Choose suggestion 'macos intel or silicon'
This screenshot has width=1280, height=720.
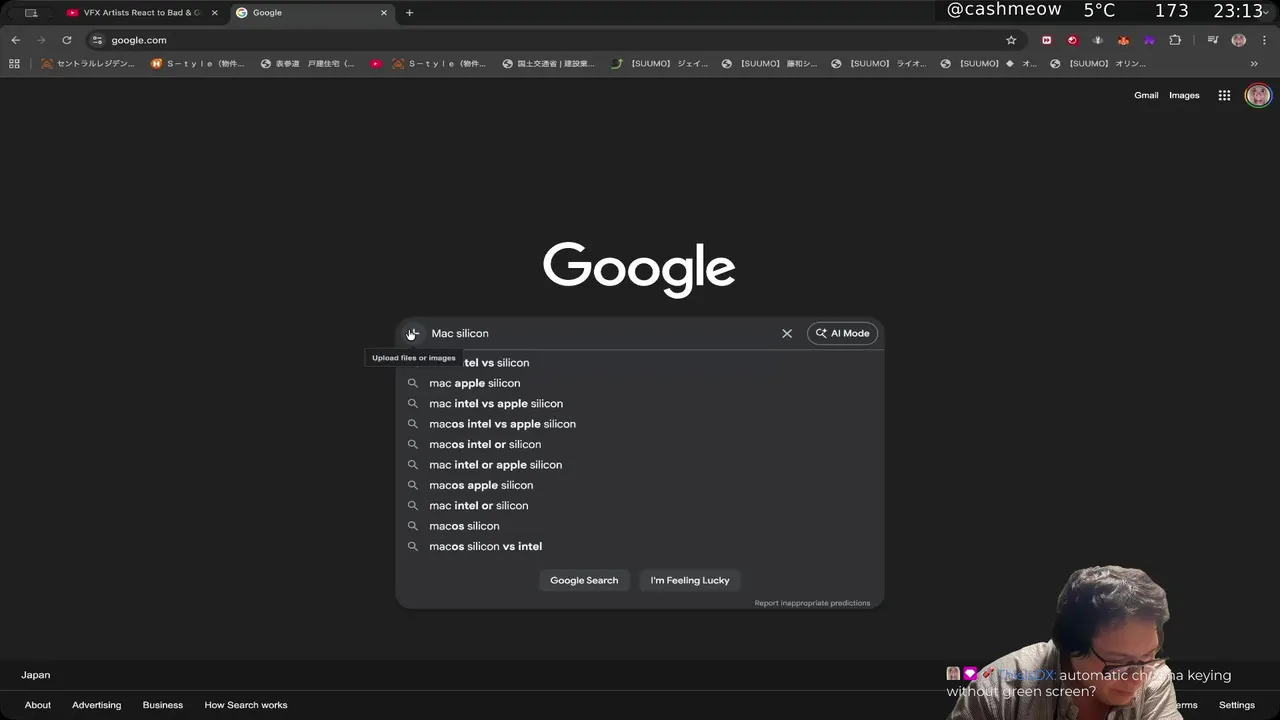(x=640, y=444)
